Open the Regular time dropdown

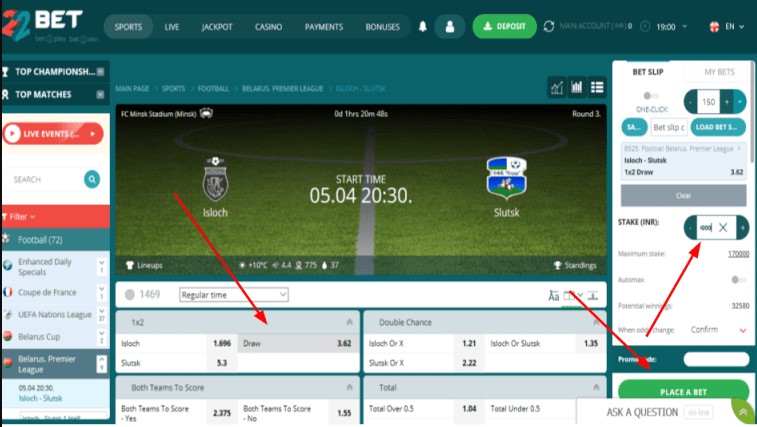(x=234, y=295)
